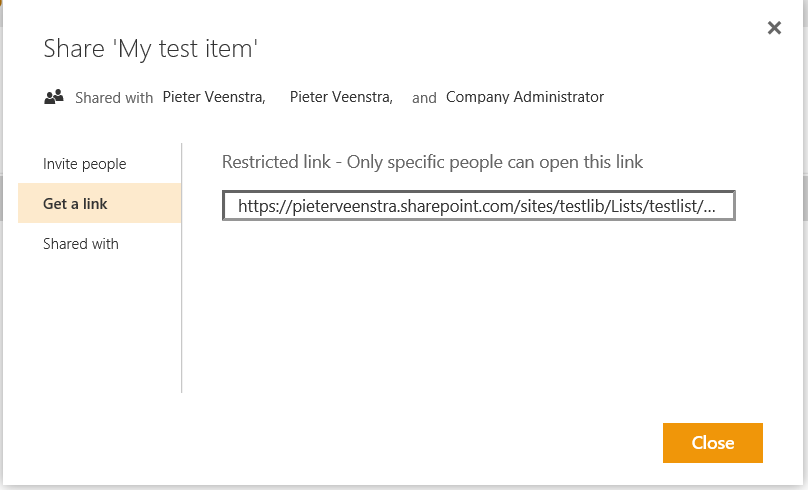Open the second Pieter Veenstra name
This screenshot has width=808, height=490.
pos(341,97)
